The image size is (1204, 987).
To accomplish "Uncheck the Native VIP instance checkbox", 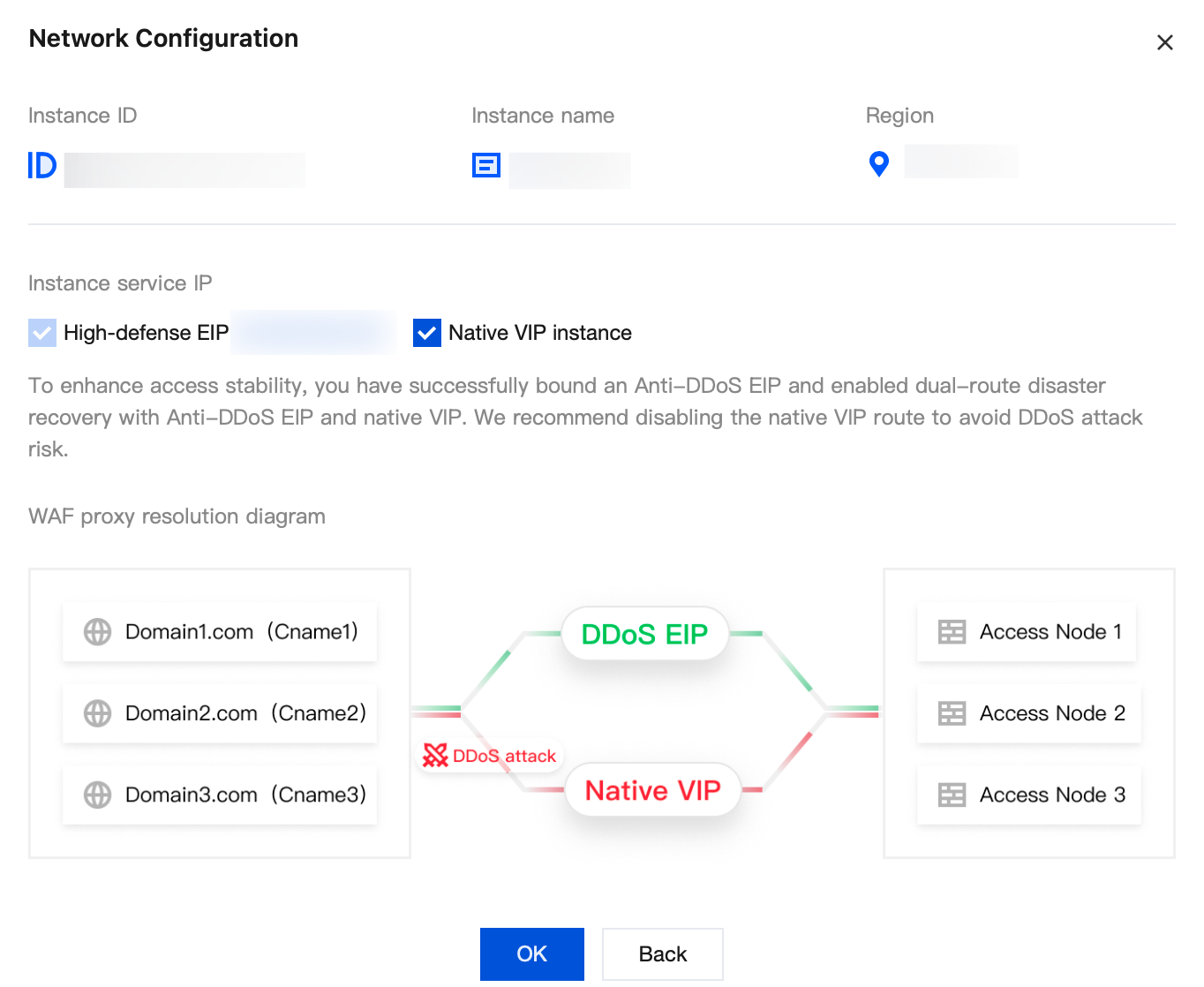I will [x=427, y=333].
